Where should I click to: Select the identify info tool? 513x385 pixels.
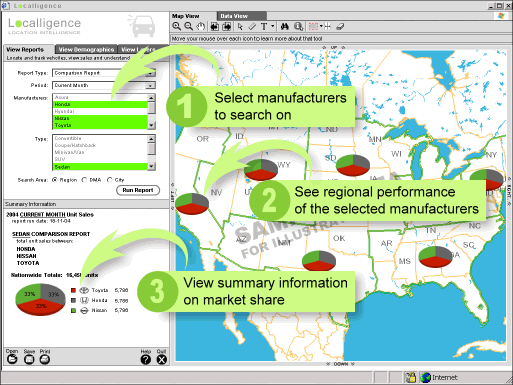pyautogui.click(x=299, y=27)
